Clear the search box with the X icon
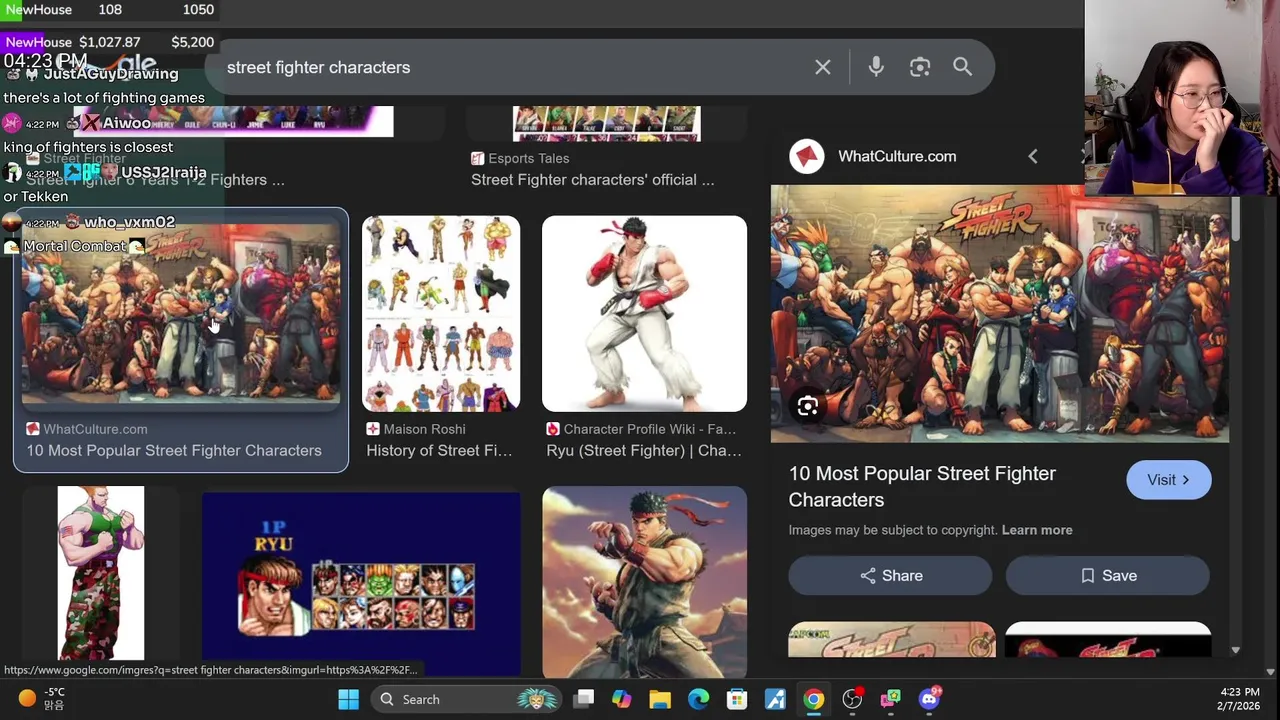1280x720 pixels. pyautogui.click(x=822, y=67)
